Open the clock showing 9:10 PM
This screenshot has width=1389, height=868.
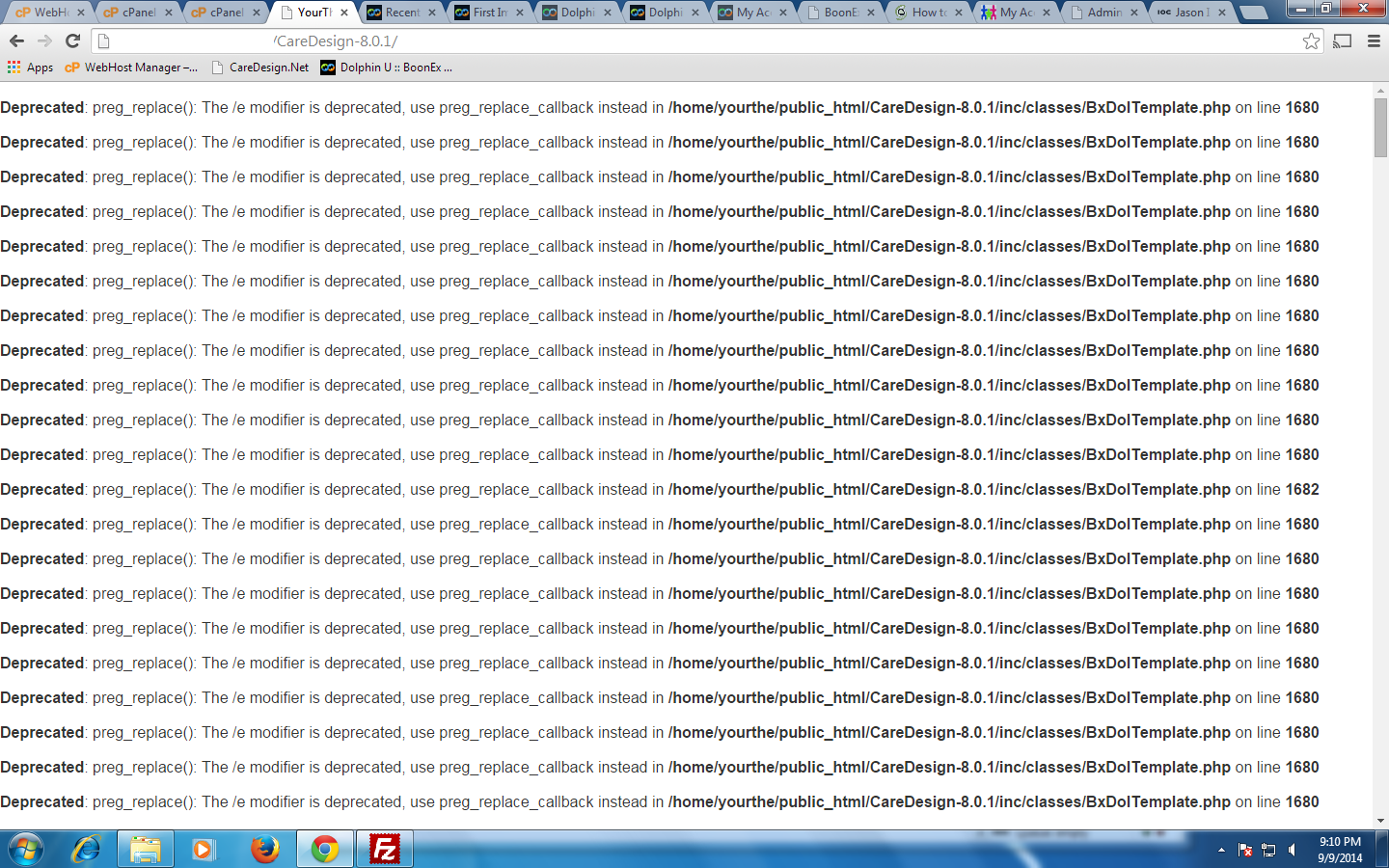pyautogui.click(x=1340, y=850)
